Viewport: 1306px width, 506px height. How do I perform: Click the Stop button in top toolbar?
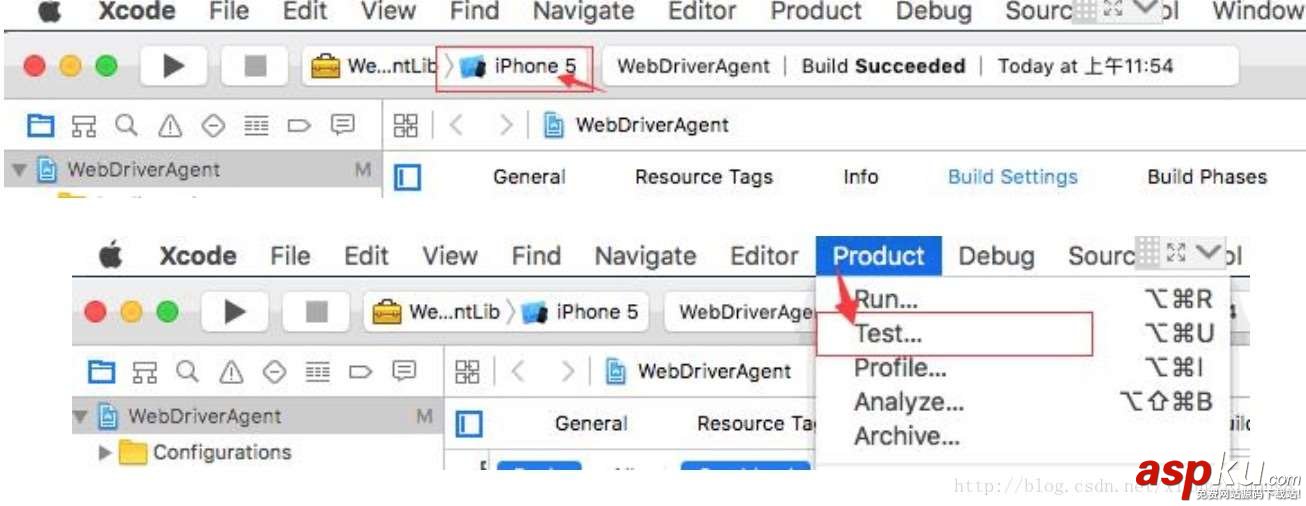coord(256,66)
